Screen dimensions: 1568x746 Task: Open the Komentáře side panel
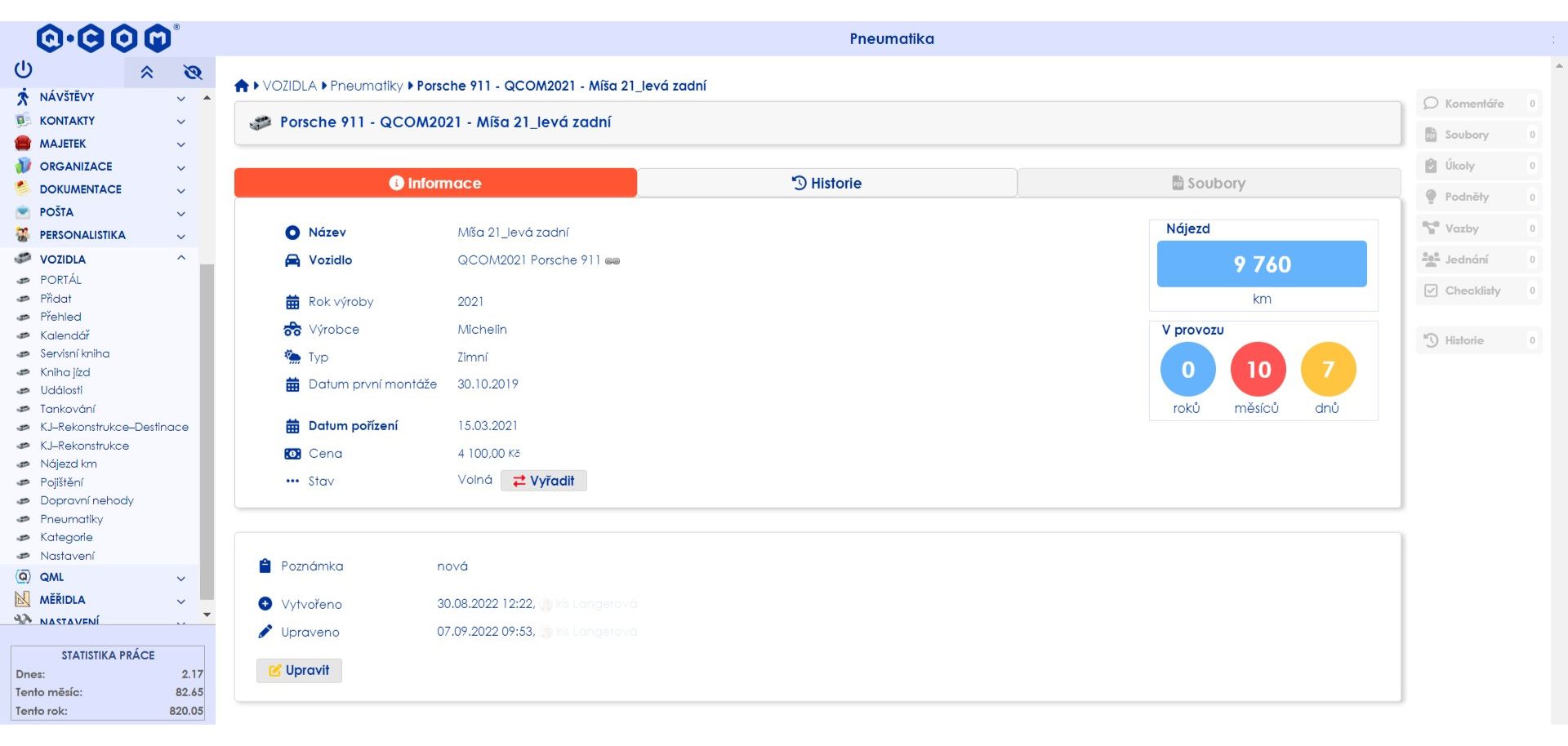(1478, 104)
